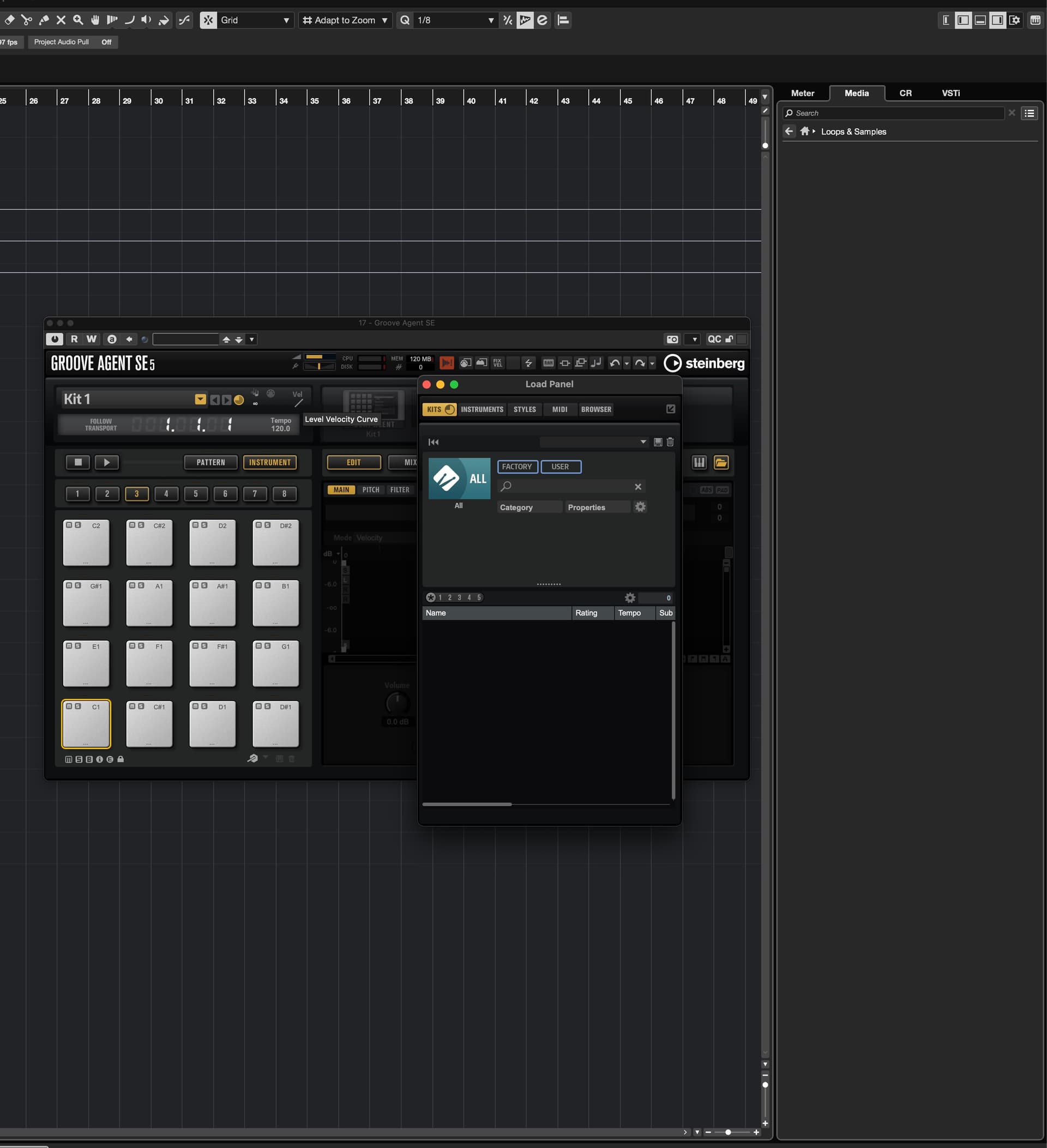Click the Load Panel trash icon

(670, 442)
